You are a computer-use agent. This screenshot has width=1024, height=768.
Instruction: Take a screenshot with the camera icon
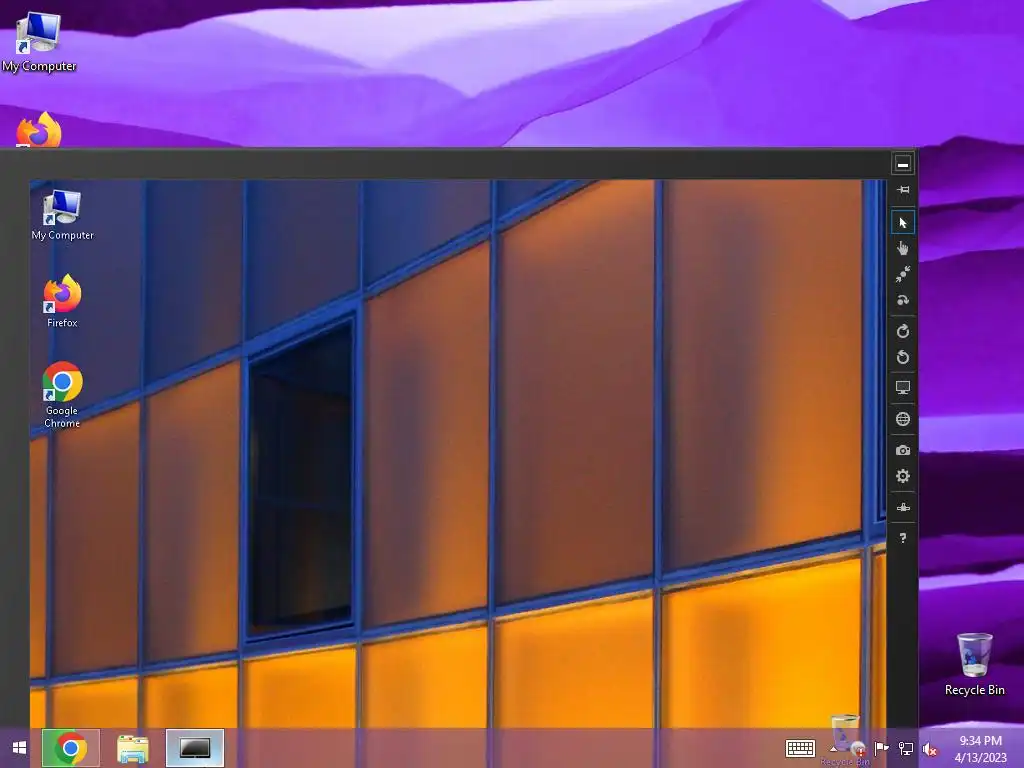point(903,450)
